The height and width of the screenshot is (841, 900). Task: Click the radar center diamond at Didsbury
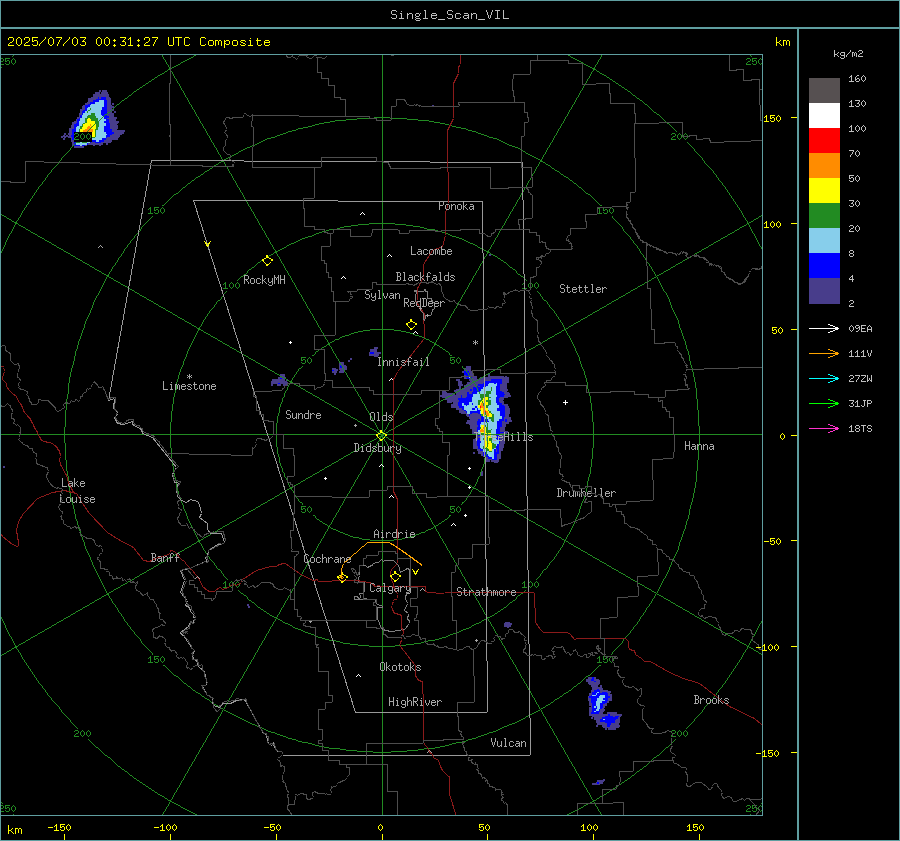point(382,436)
